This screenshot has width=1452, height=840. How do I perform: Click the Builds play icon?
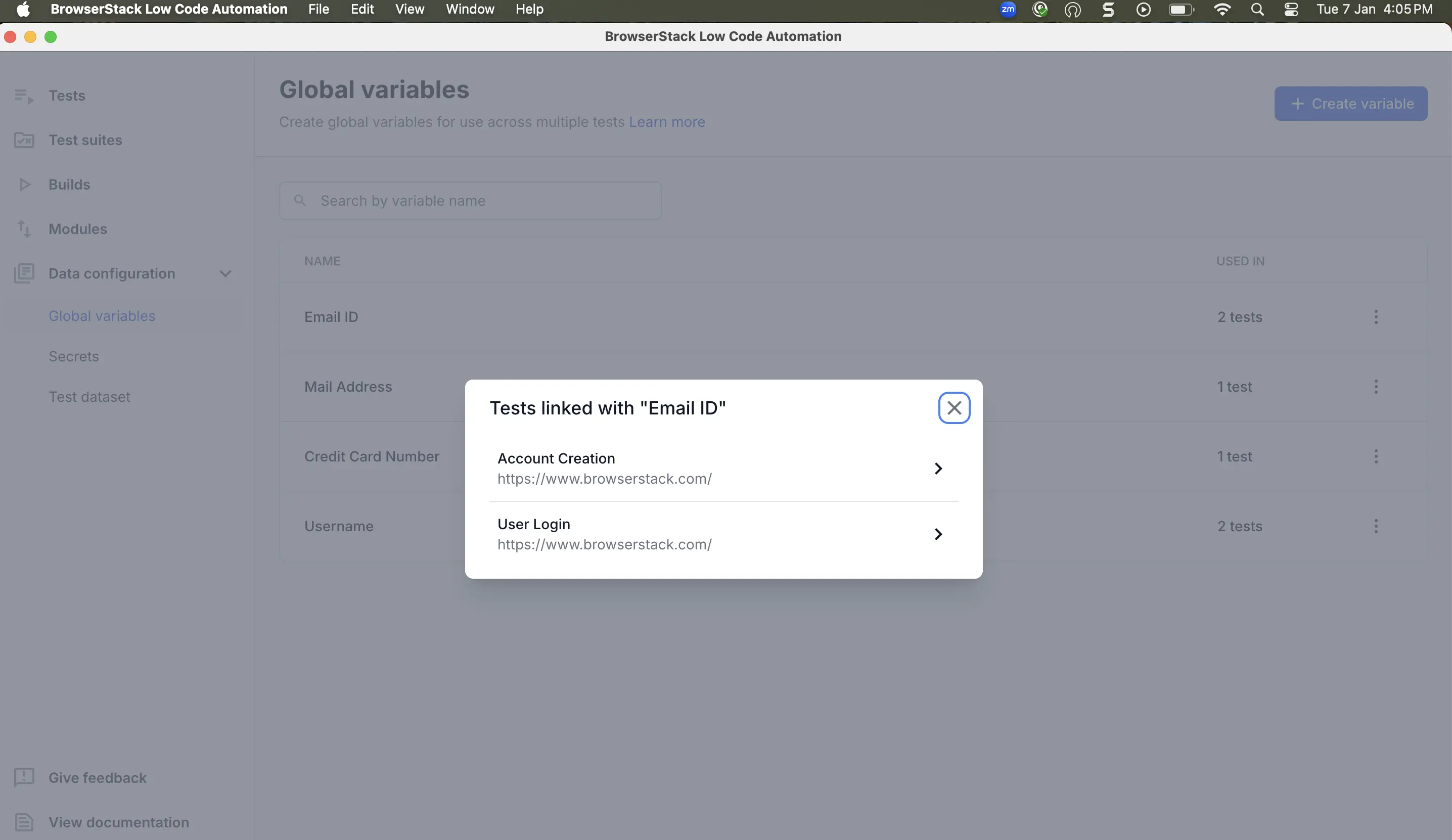point(24,184)
